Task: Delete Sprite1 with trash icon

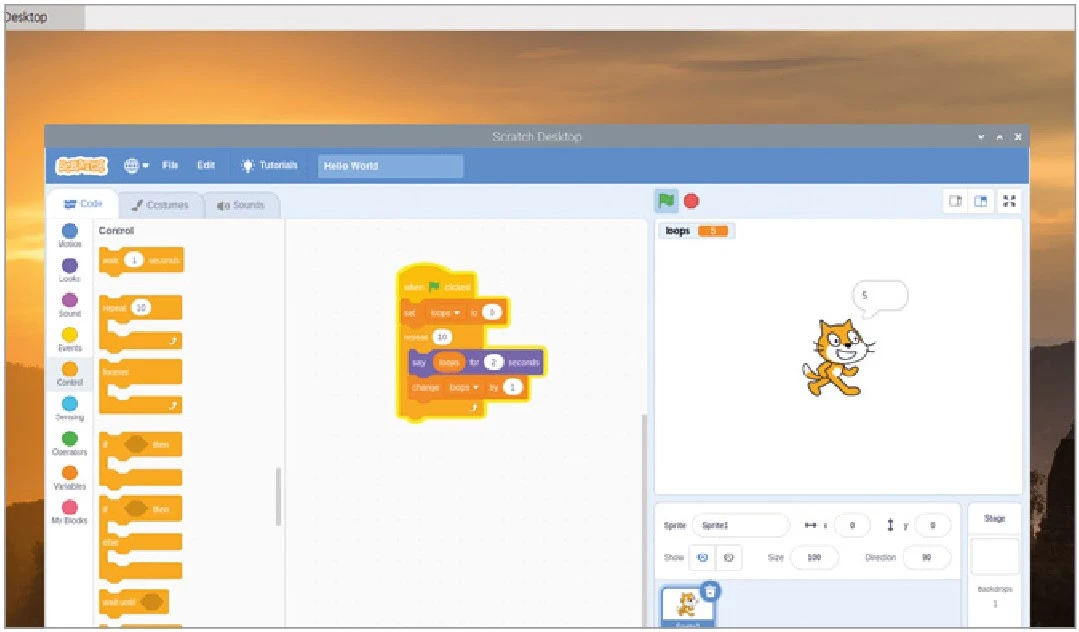Action: point(710,591)
